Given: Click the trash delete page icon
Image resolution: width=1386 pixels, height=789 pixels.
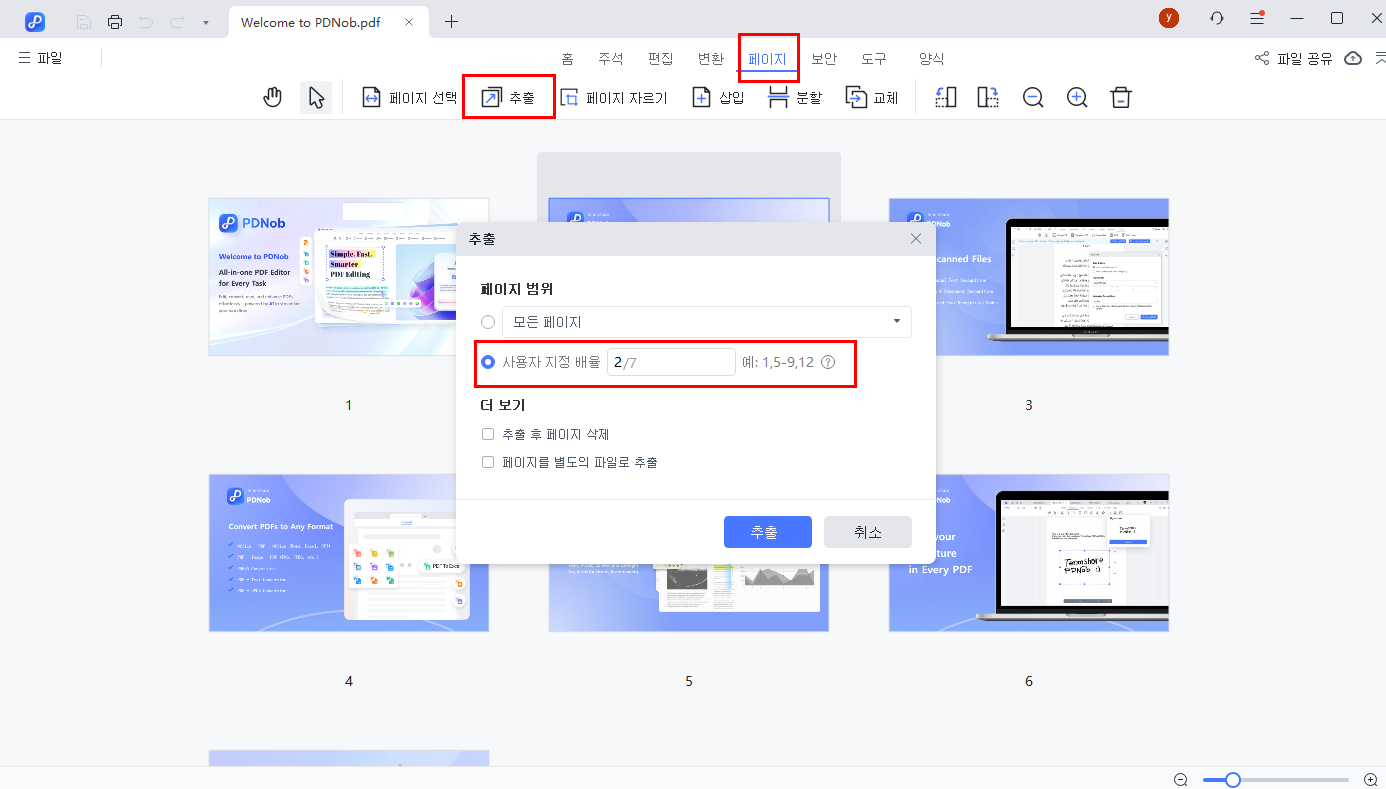Looking at the screenshot, I should (1121, 97).
